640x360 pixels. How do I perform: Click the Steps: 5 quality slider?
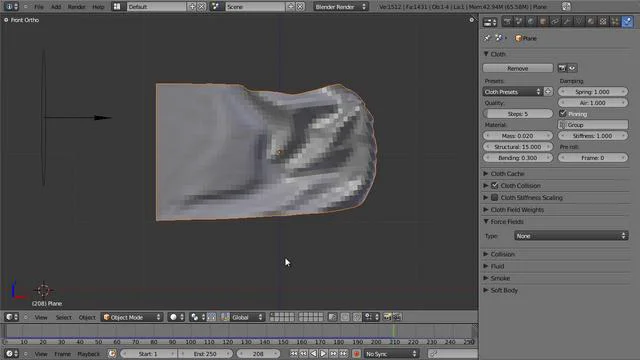point(518,114)
